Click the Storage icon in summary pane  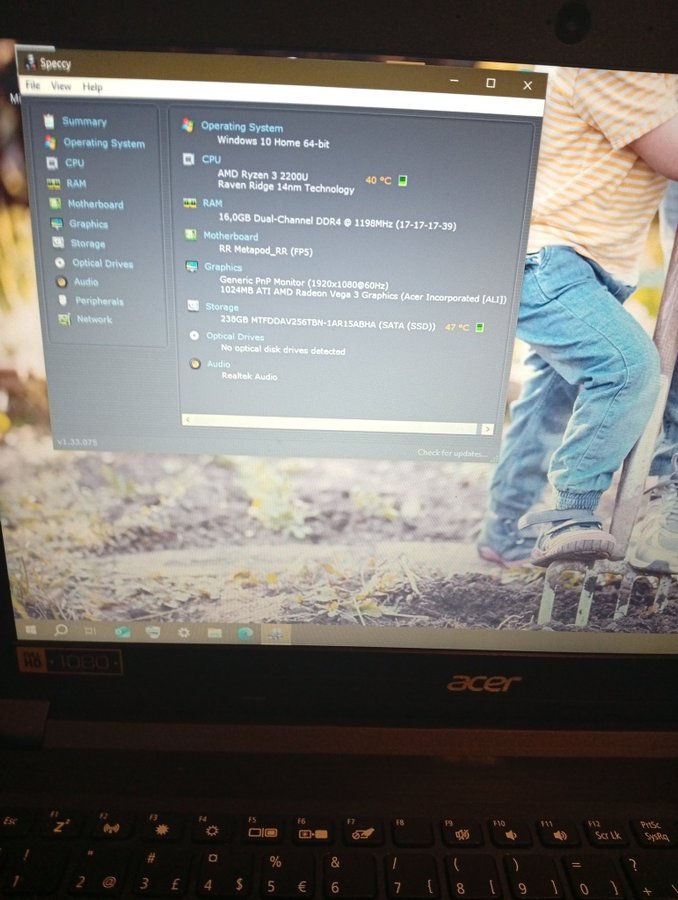[193, 306]
